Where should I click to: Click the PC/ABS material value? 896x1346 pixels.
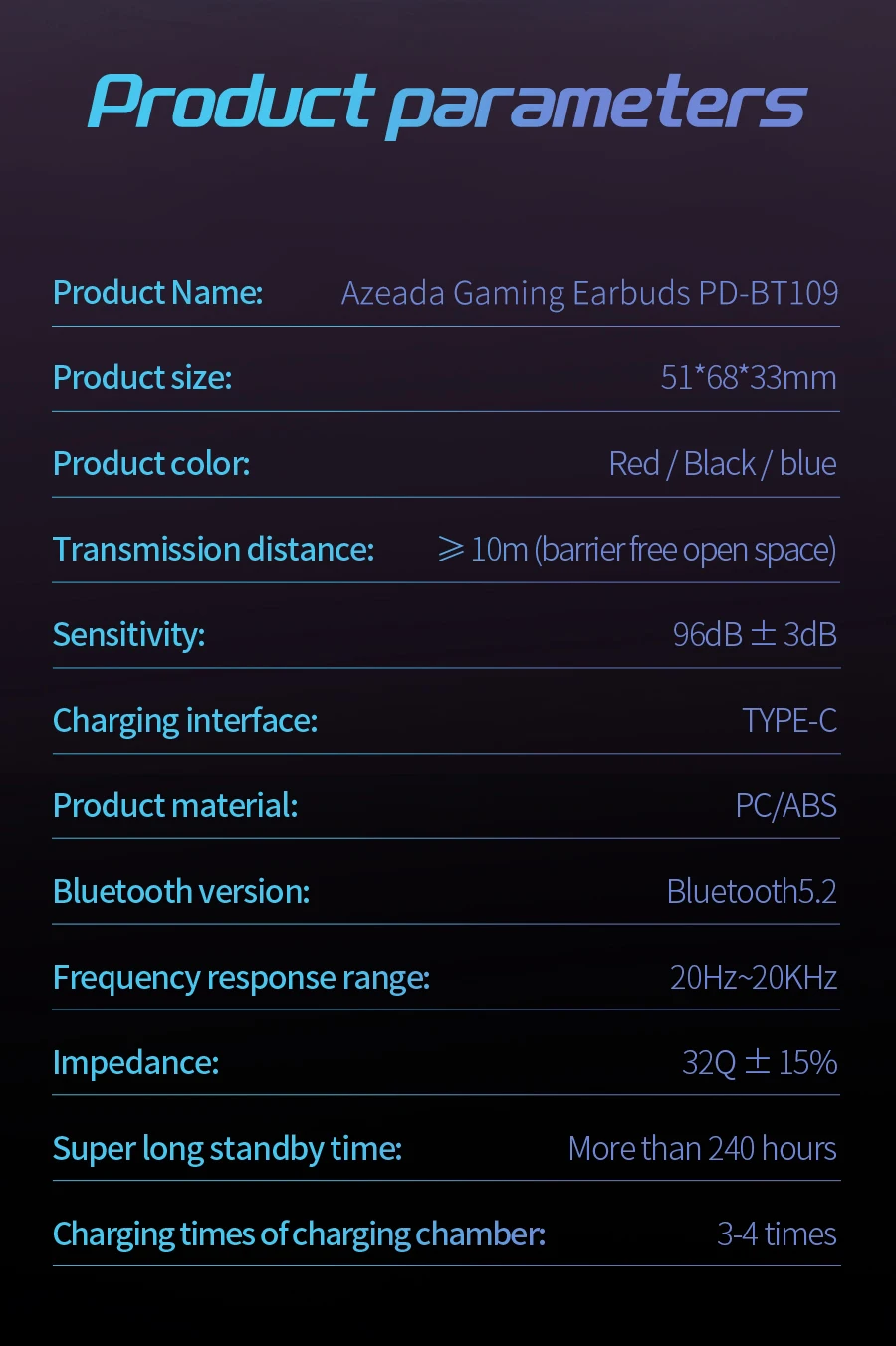(785, 806)
